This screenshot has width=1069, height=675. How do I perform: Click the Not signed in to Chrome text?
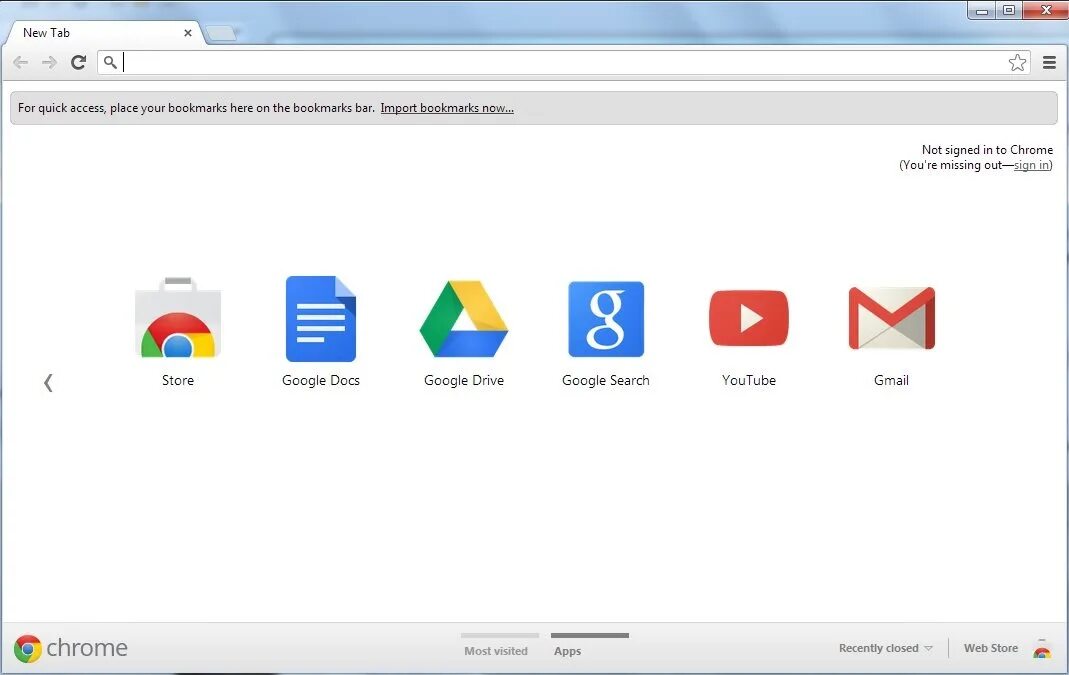click(987, 149)
